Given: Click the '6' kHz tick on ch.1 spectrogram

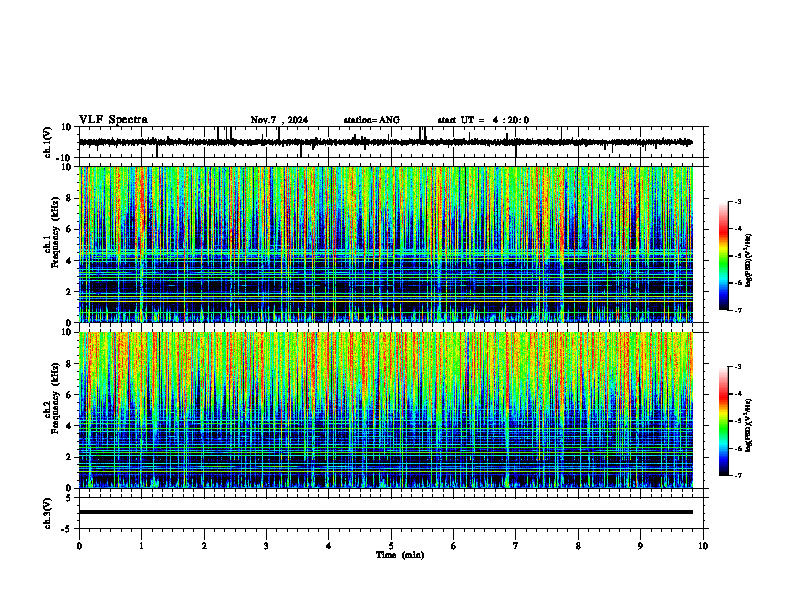Looking at the screenshot, I should [x=70, y=230].
